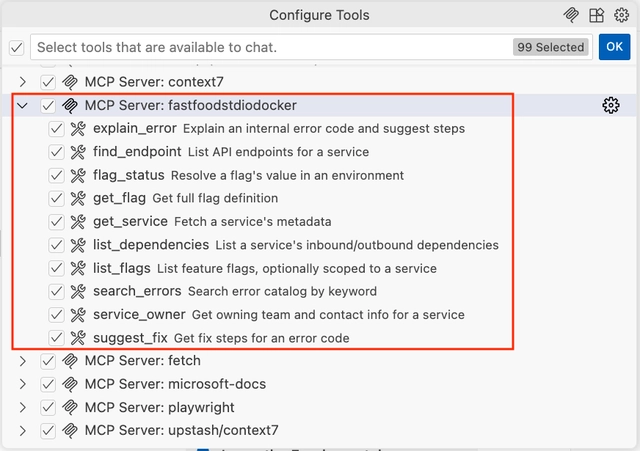Expand the MCP Server: fetch node

(x=24, y=361)
